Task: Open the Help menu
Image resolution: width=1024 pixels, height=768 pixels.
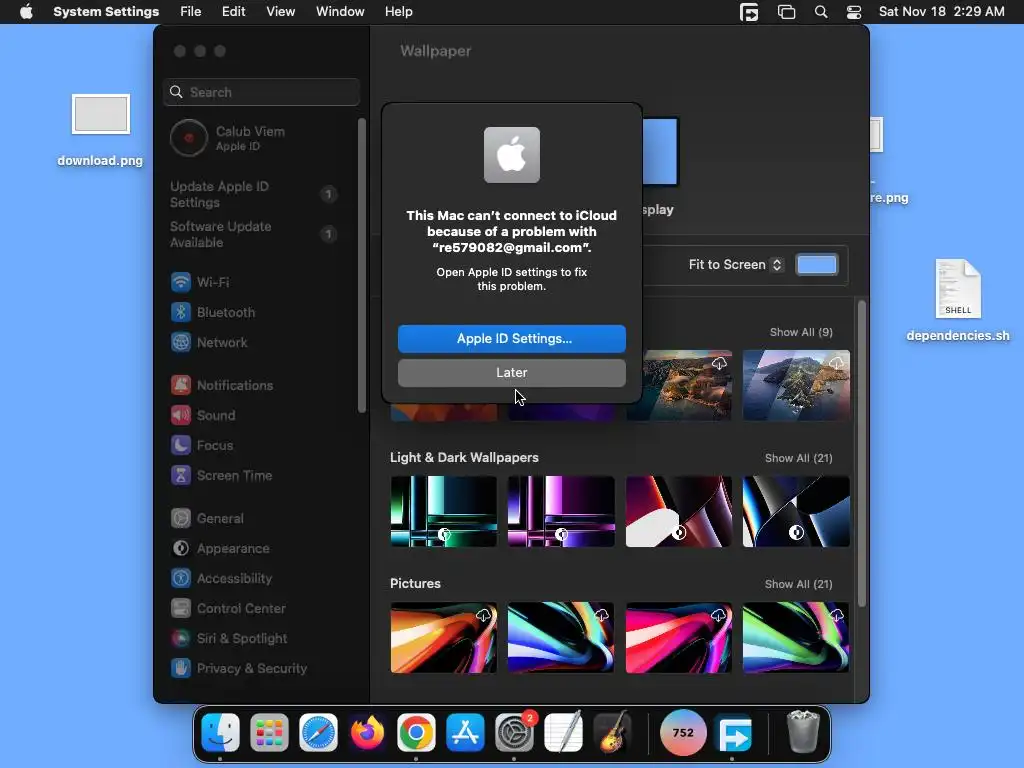Action: pos(398,11)
